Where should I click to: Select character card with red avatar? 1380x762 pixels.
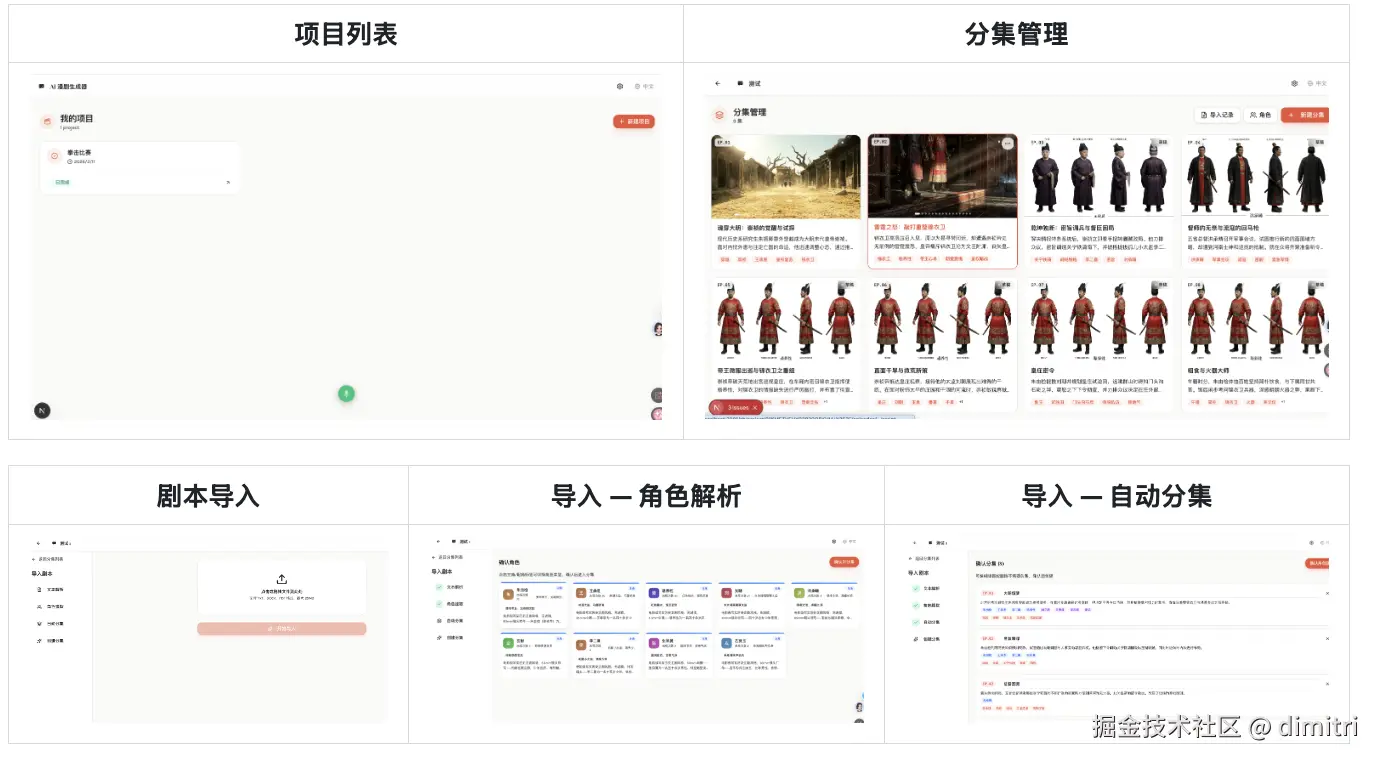tap(752, 604)
